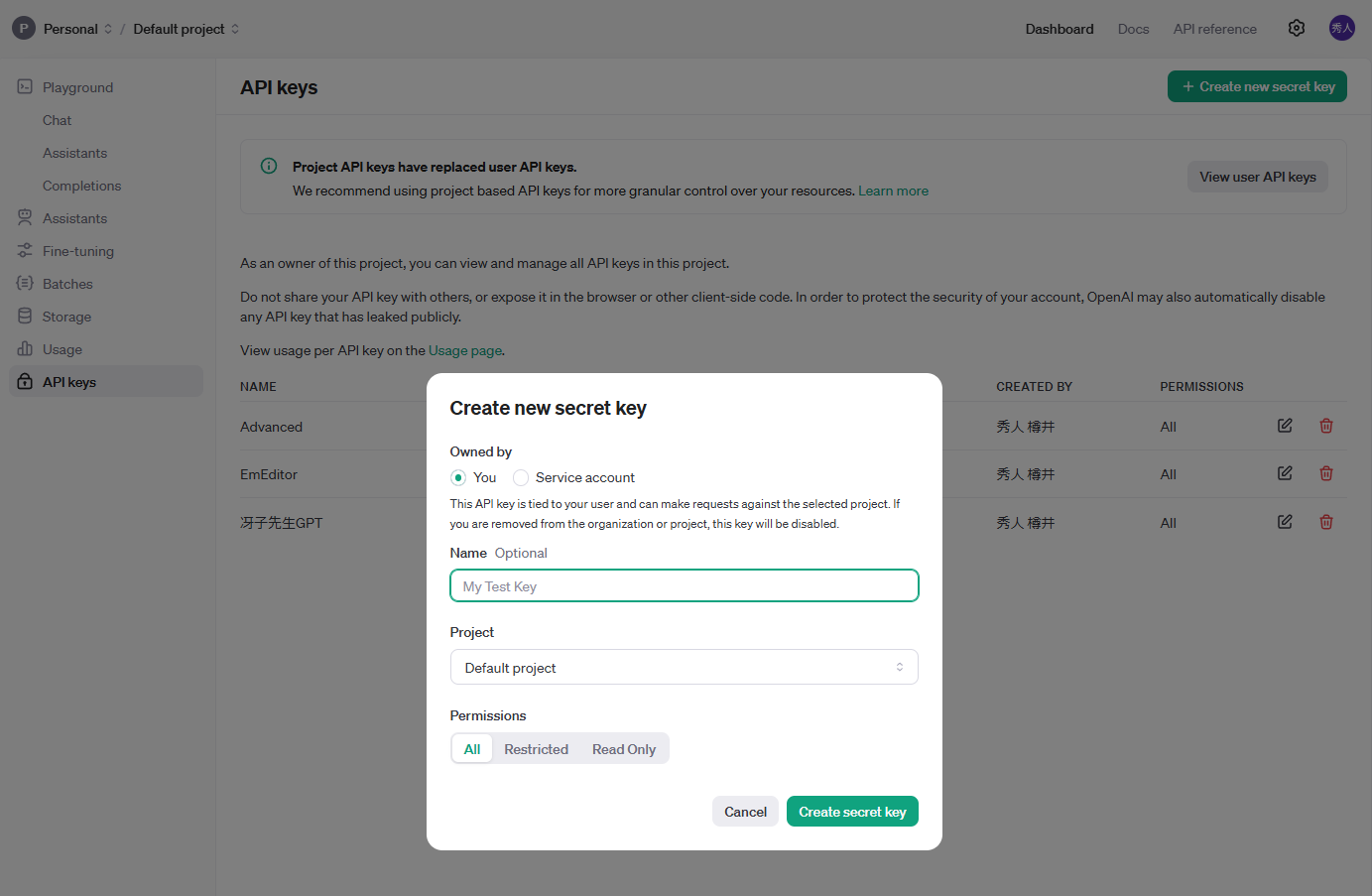Open API reference in top navigation
The width and height of the screenshot is (1372, 896).
click(1214, 29)
